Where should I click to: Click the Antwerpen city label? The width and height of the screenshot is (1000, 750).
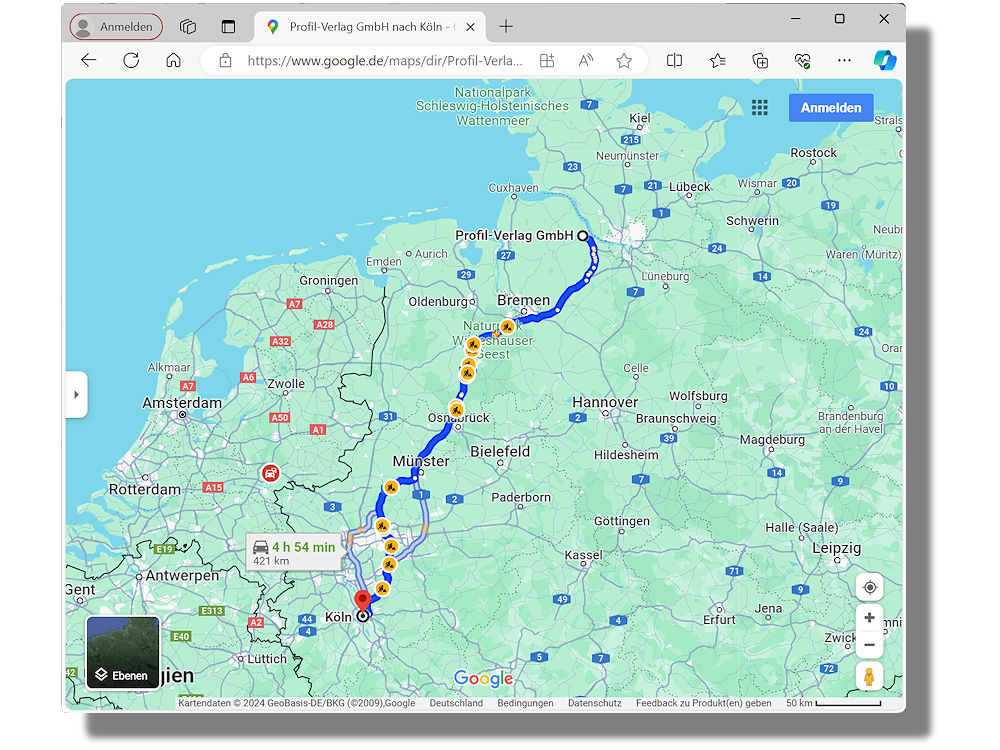click(182, 576)
